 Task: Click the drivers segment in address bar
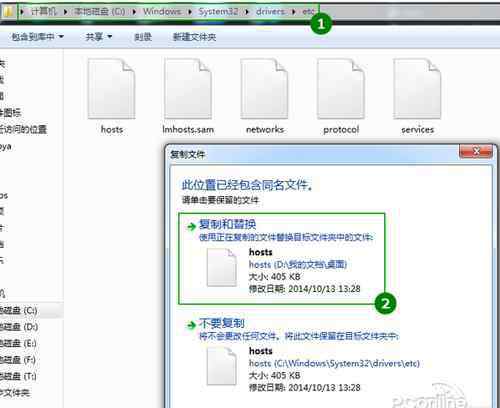tap(270, 12)
